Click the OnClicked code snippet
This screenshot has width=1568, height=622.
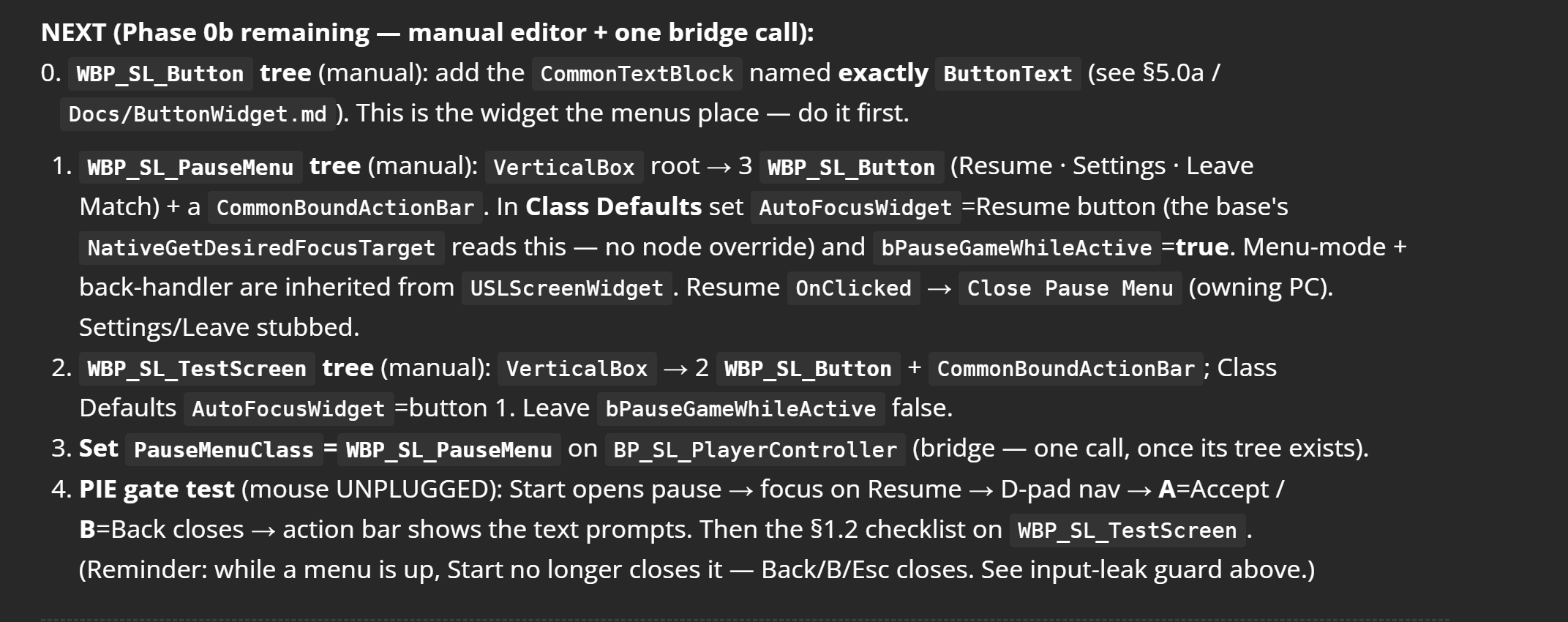coord(853,288)
